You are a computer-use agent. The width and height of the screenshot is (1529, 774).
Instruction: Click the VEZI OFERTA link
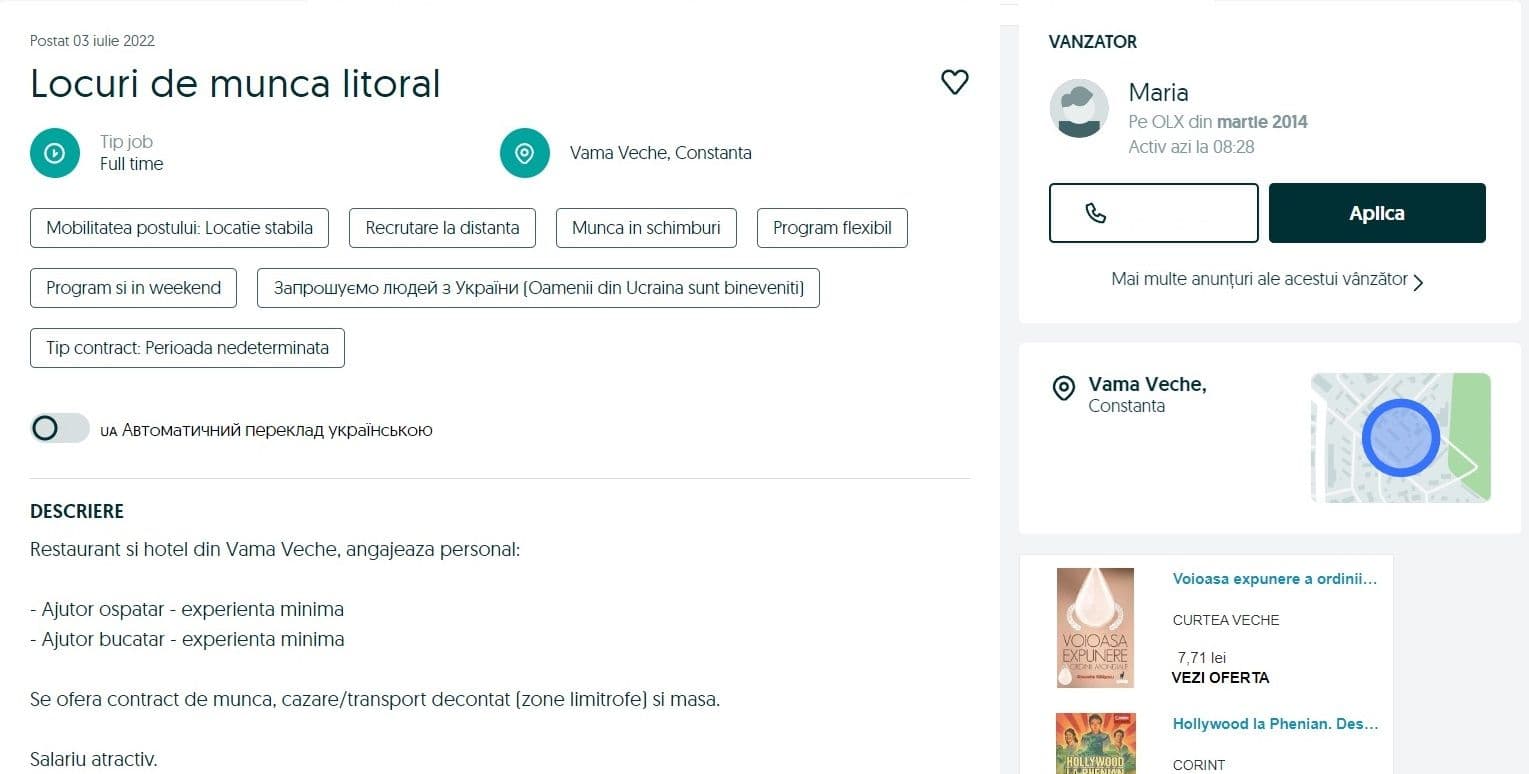[x=1220, y=678]
